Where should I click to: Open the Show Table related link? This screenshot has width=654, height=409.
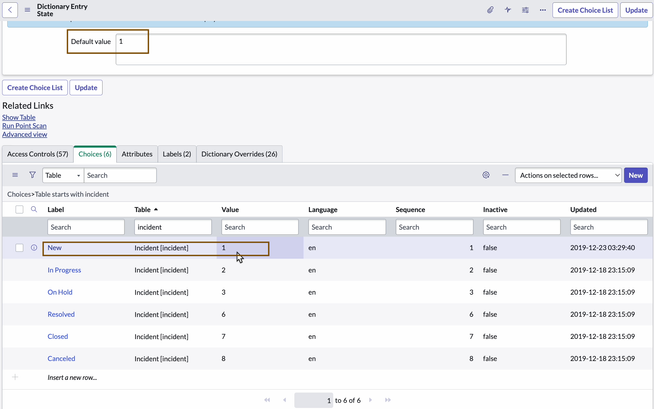[x=19, y=118]
